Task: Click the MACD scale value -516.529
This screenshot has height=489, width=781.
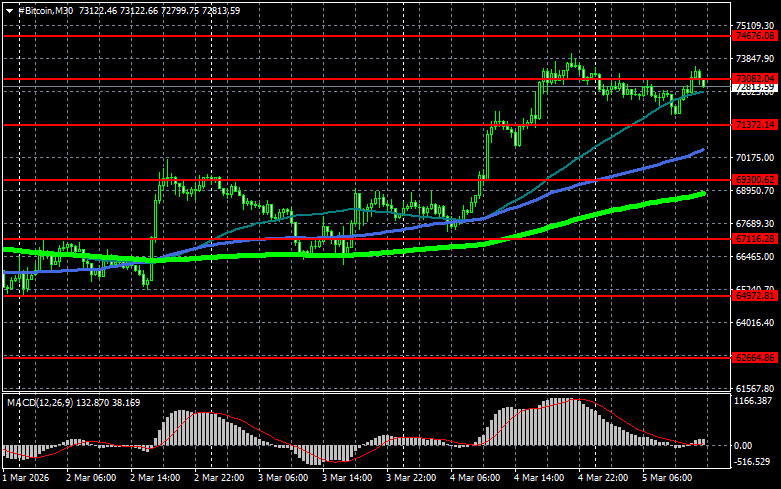Action: click(x=753, y=462)
